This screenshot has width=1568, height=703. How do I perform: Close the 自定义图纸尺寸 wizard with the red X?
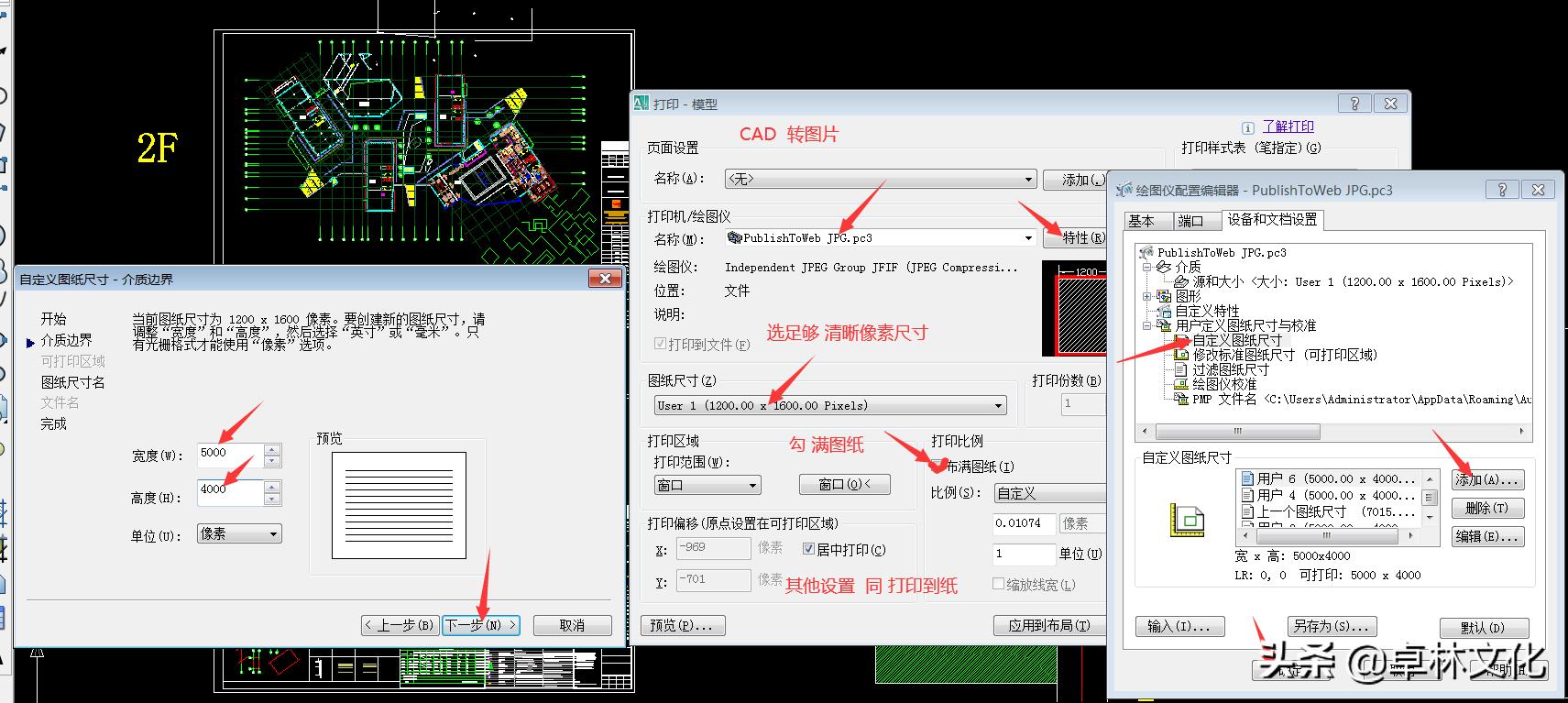coord(606,279)
